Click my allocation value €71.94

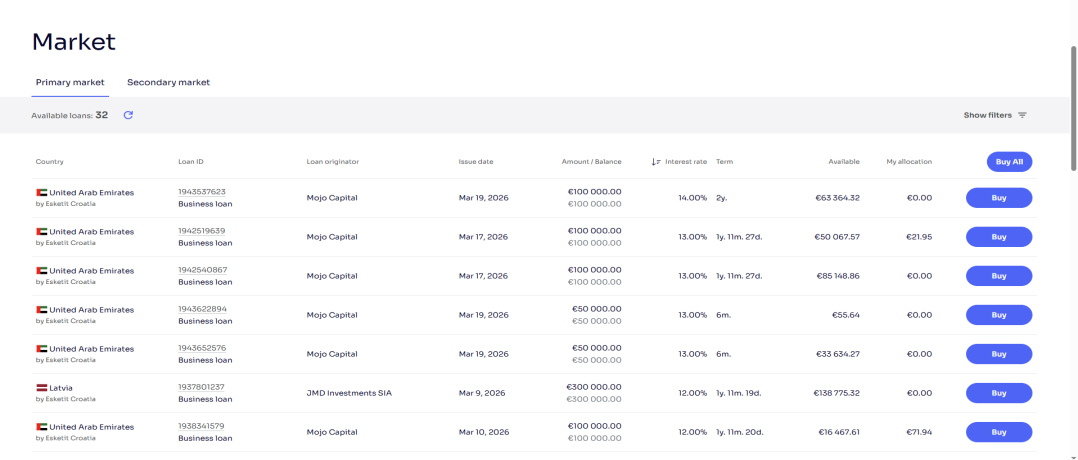click(x=919, y=432)
